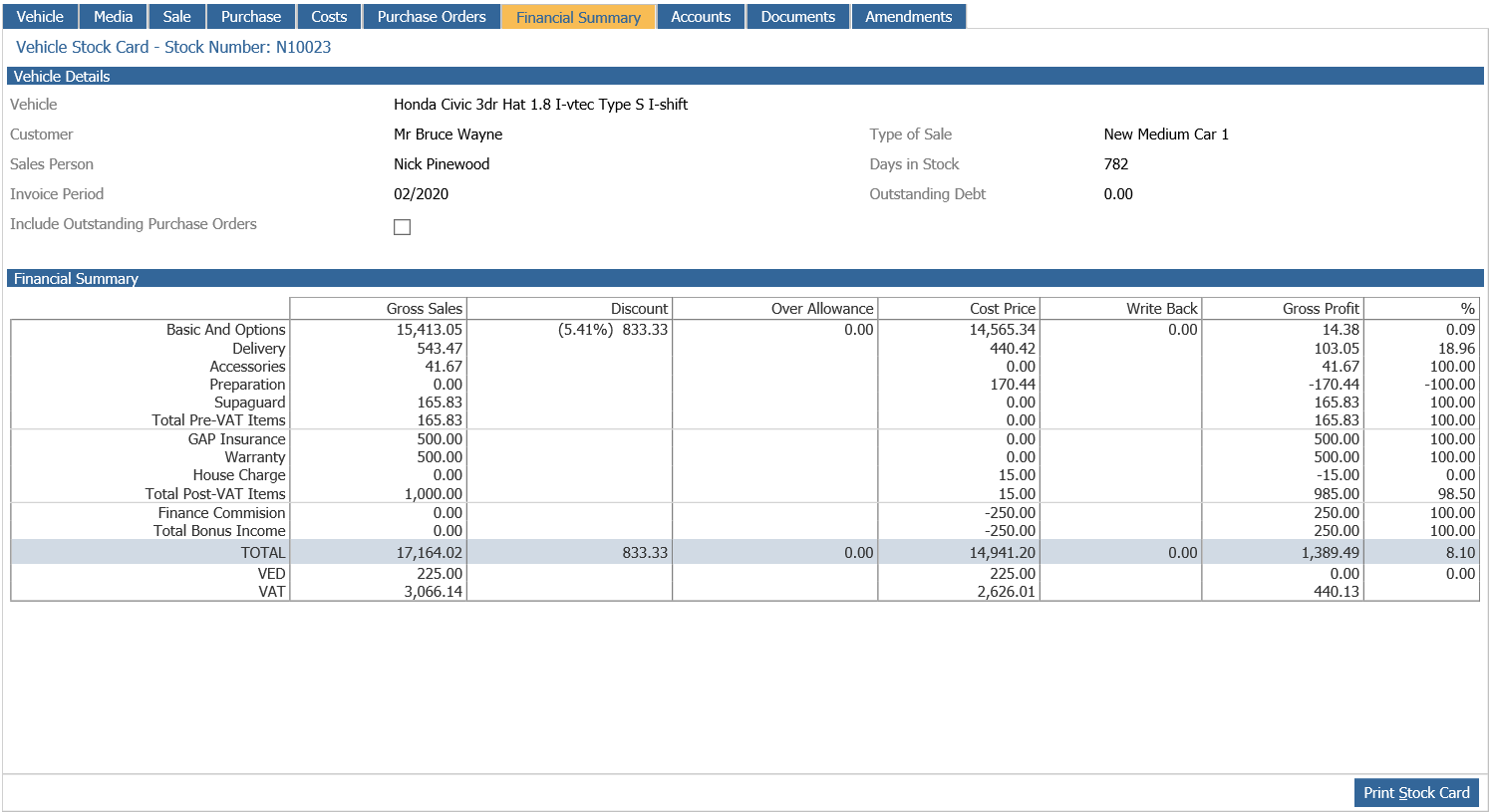Screen dimensions: 1491x812
Task: Select the Costs tab
Action: pos(329,17)
